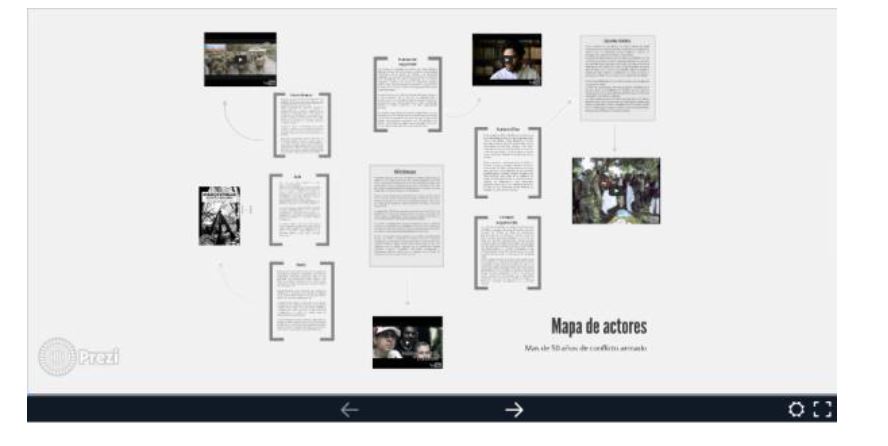Select bracketed frame above the 'Mapa de actores' title
Viewport: 888px width, 446px height.
click(x=507, y=252)
